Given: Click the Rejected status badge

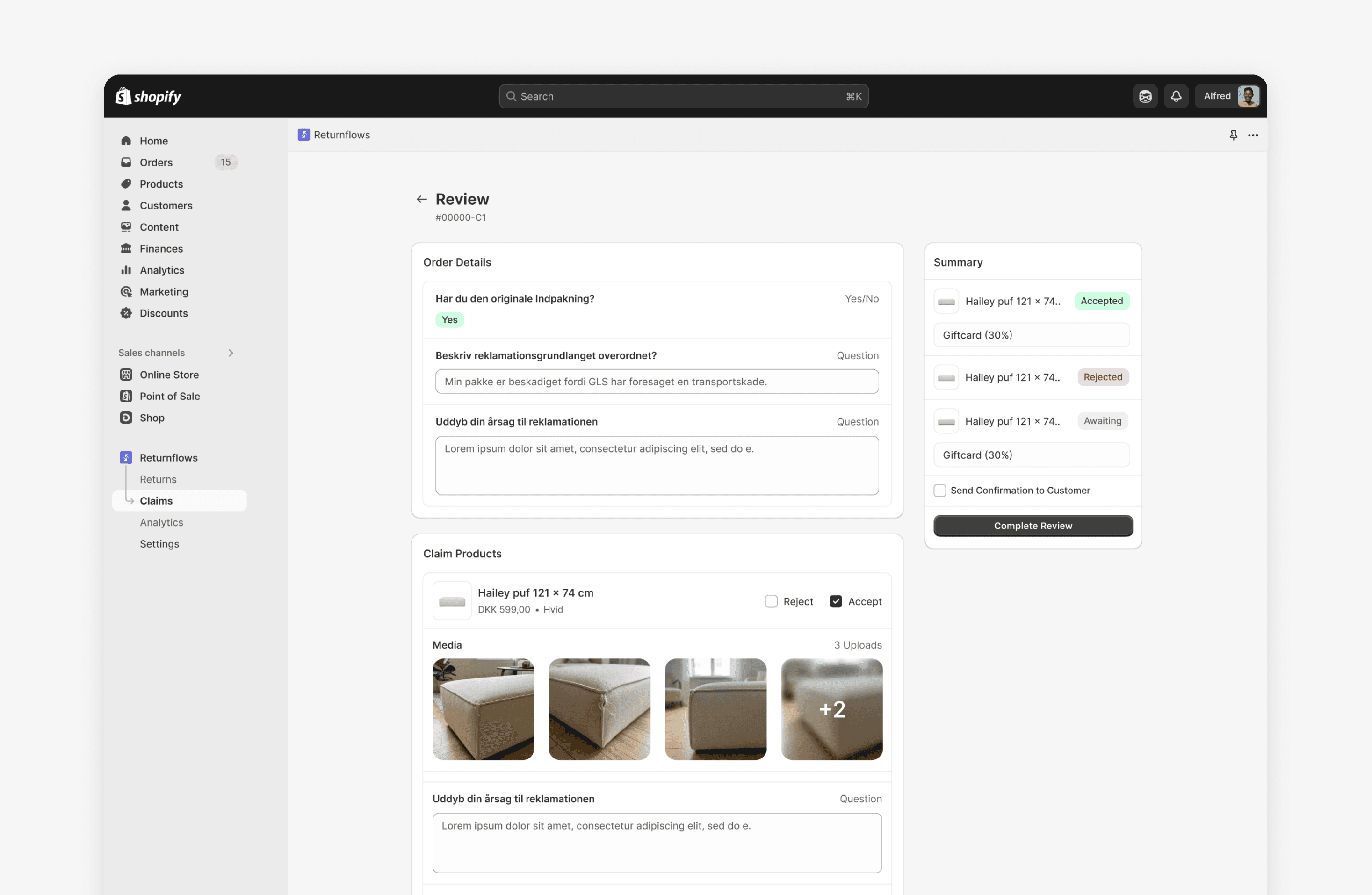Looking at the screenshot, I should tap(1103, 377).
